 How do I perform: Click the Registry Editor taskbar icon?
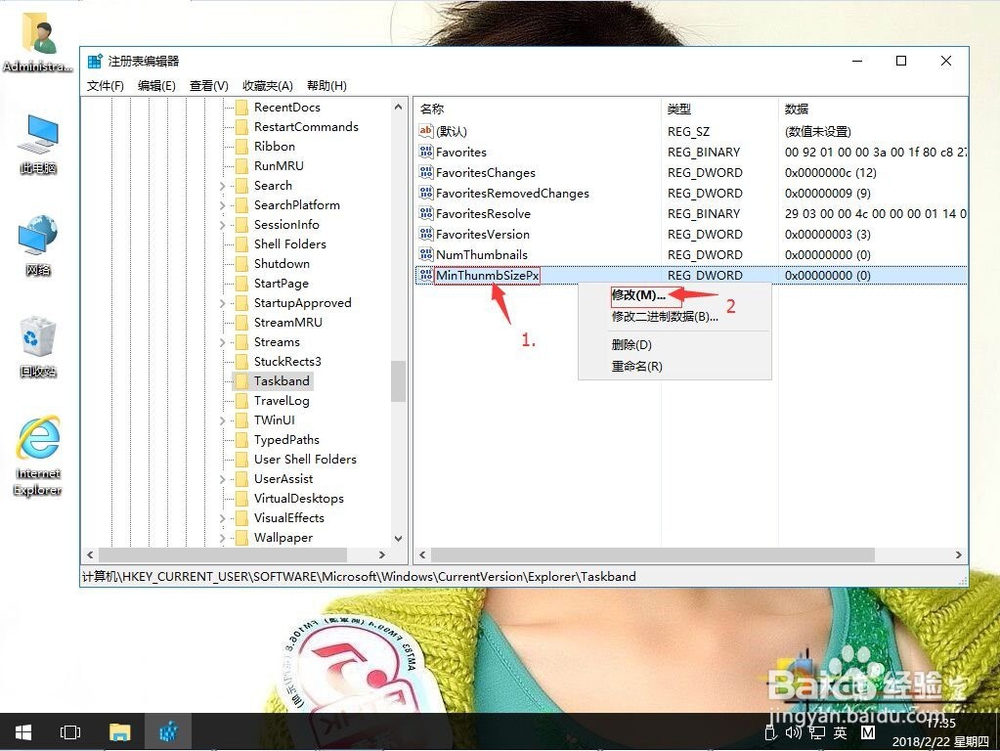coord(168,733)
